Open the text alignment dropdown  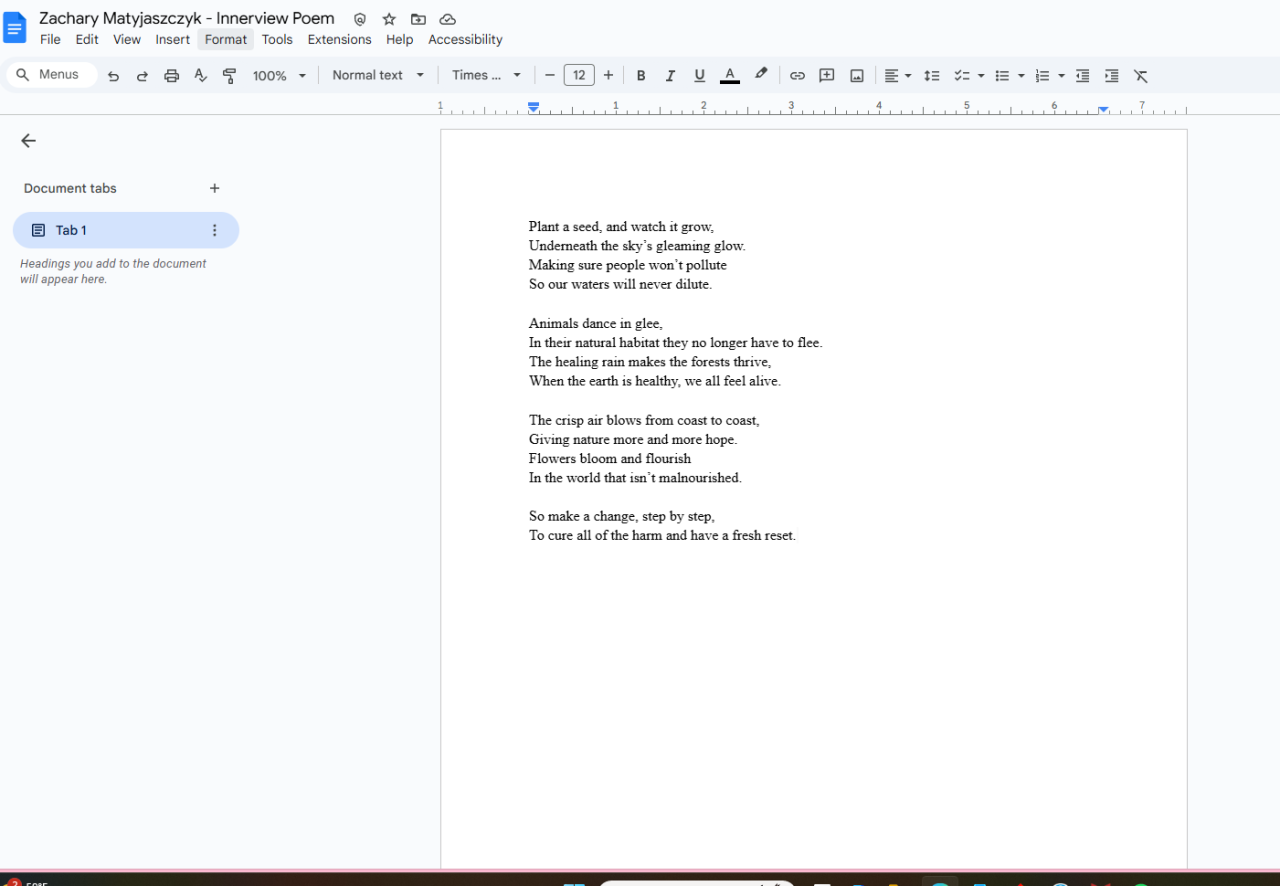[x=897, y=75]
